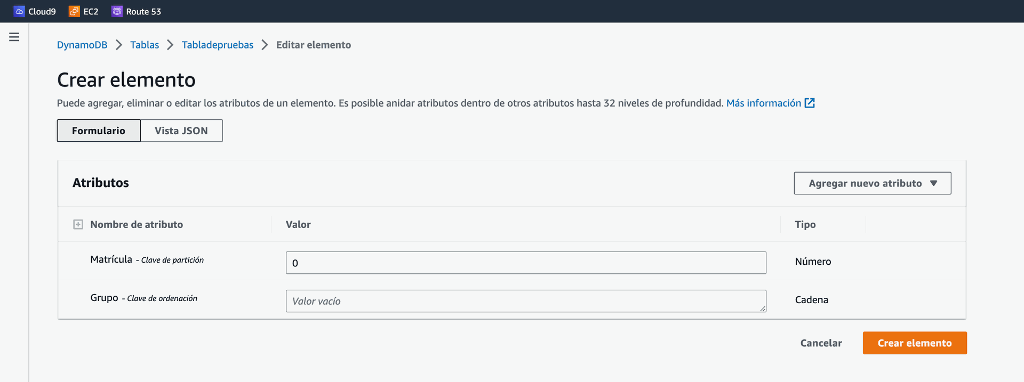Open the Agregar nuevo atributo dropdown
Screen dimensions: 1024x382
click(872, 183)
